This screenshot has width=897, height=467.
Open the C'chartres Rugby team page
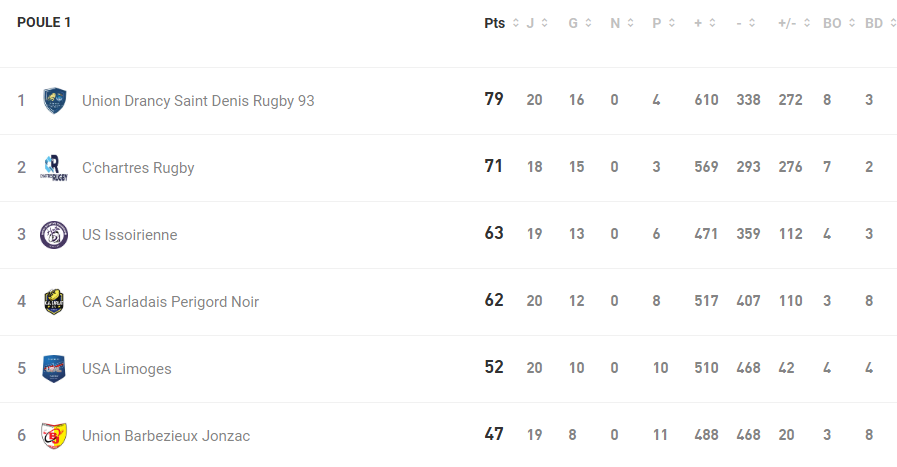pos(138,168)
